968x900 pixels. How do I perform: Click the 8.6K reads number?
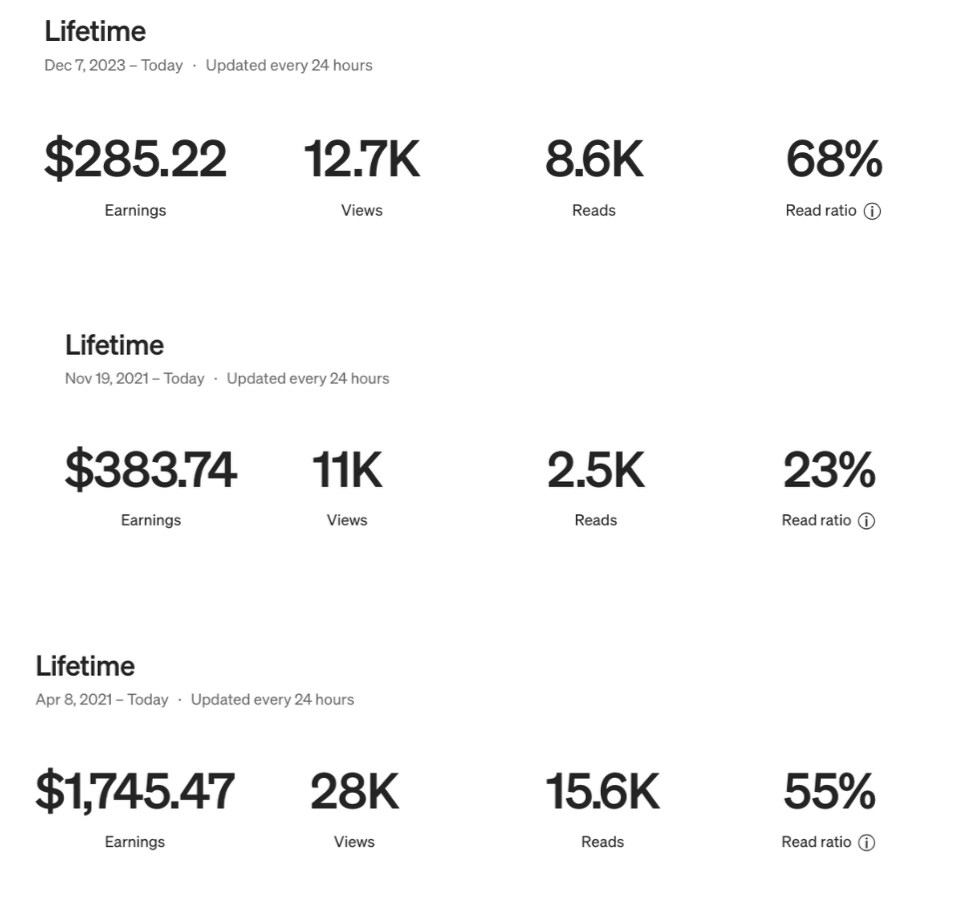pos(594,160)
